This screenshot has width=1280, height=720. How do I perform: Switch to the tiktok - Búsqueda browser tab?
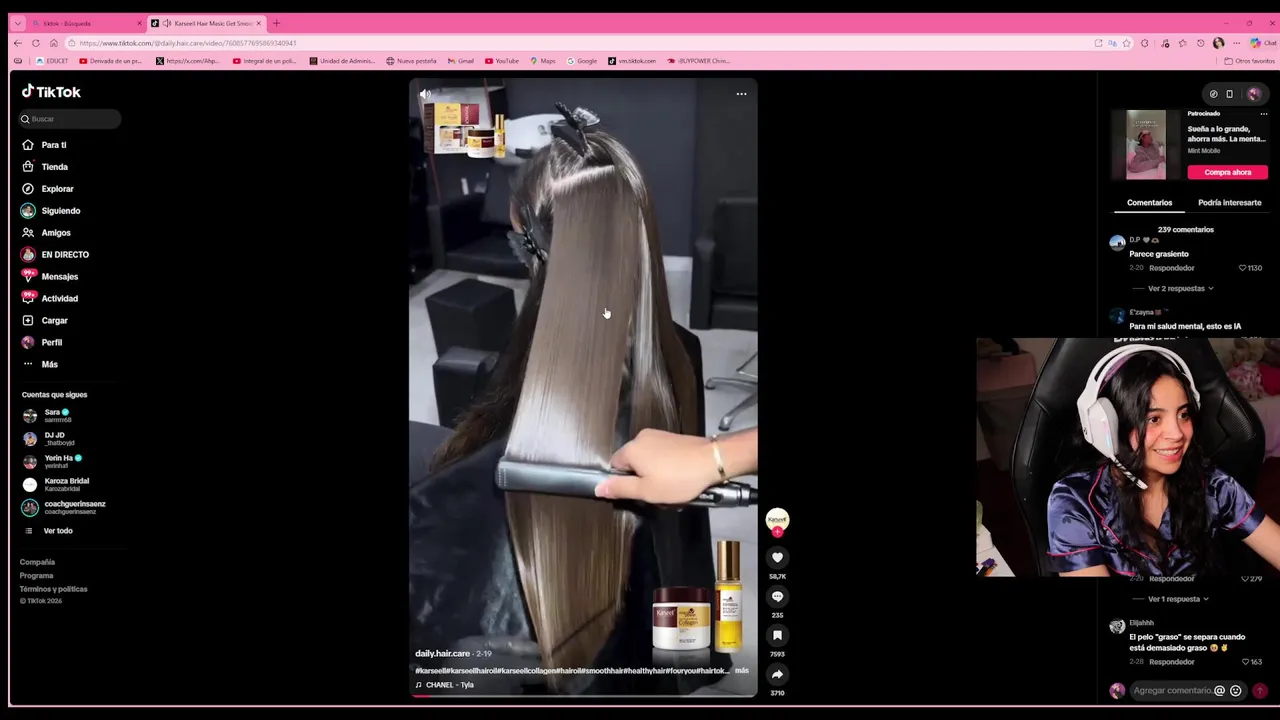pos(87,23)
